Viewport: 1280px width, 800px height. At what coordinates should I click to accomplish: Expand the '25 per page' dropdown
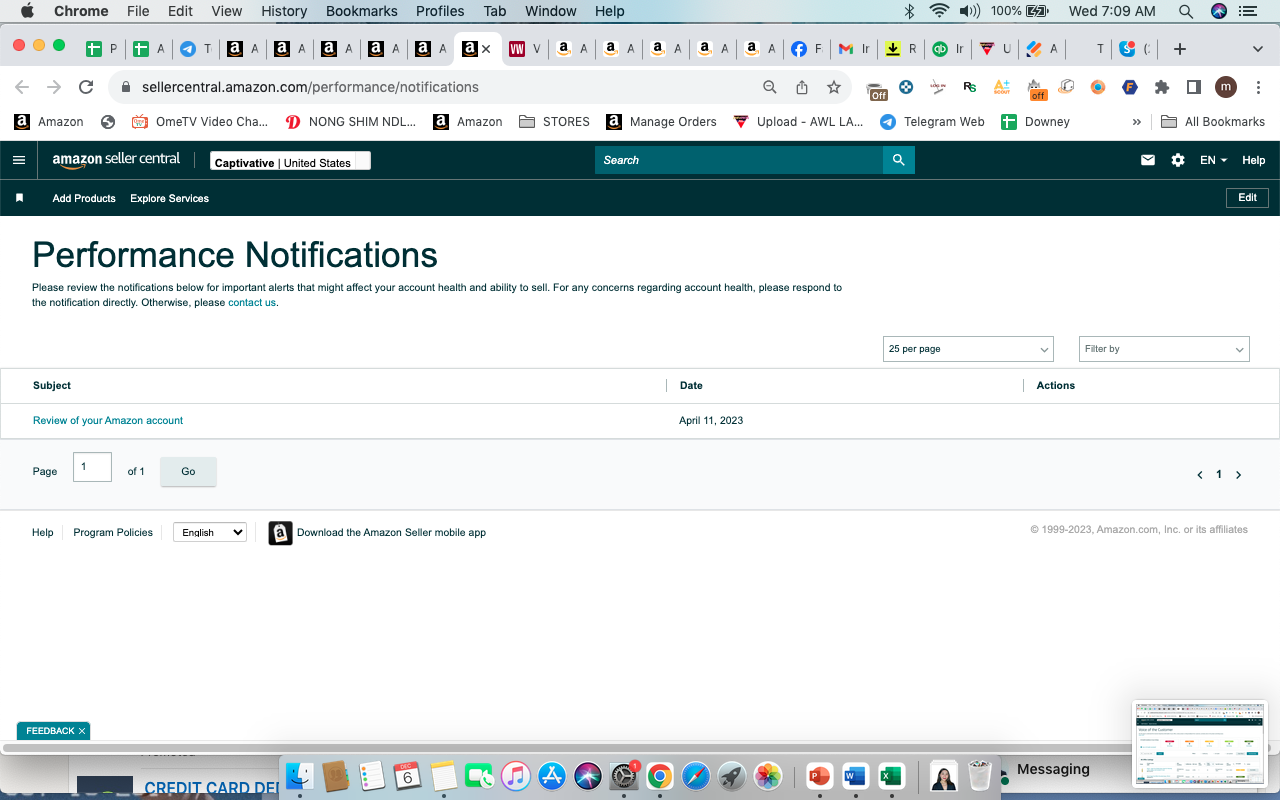tap(968, 349)
